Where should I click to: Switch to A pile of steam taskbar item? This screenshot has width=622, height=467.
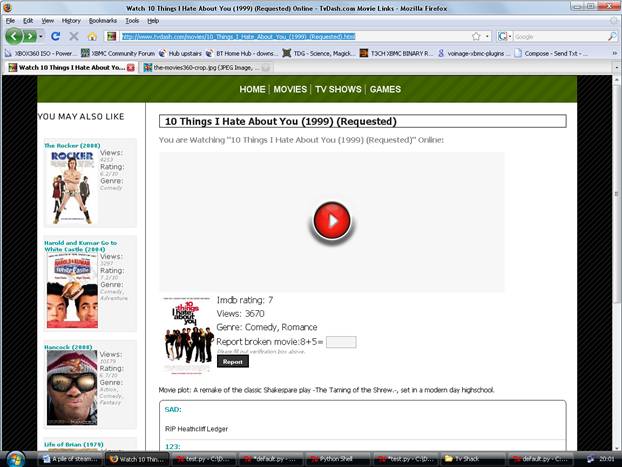click(x=71, y=459)
